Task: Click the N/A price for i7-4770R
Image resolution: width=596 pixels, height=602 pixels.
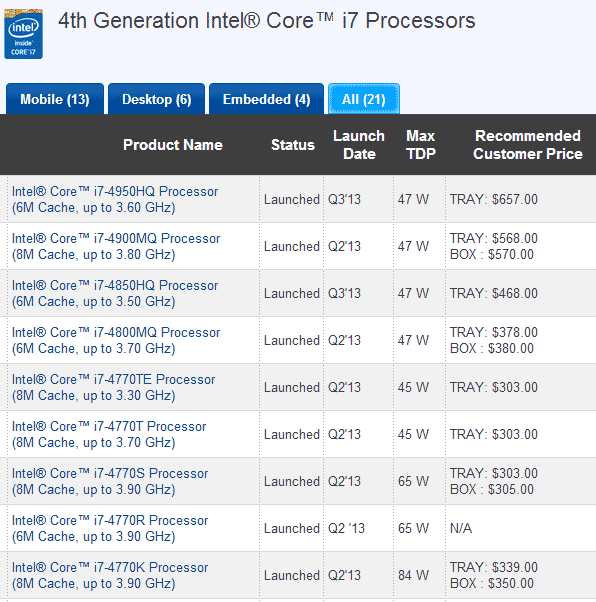Action: (x=461, y=528)
